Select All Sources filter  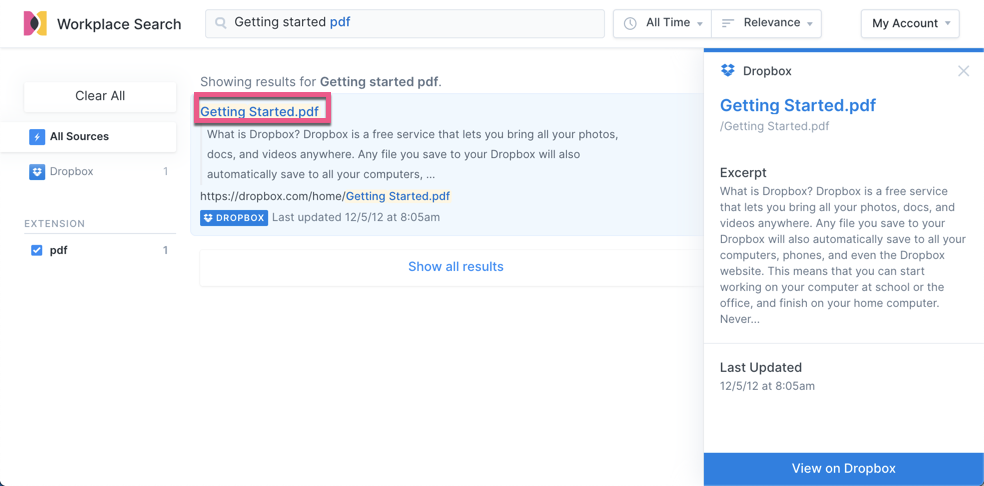88,137
